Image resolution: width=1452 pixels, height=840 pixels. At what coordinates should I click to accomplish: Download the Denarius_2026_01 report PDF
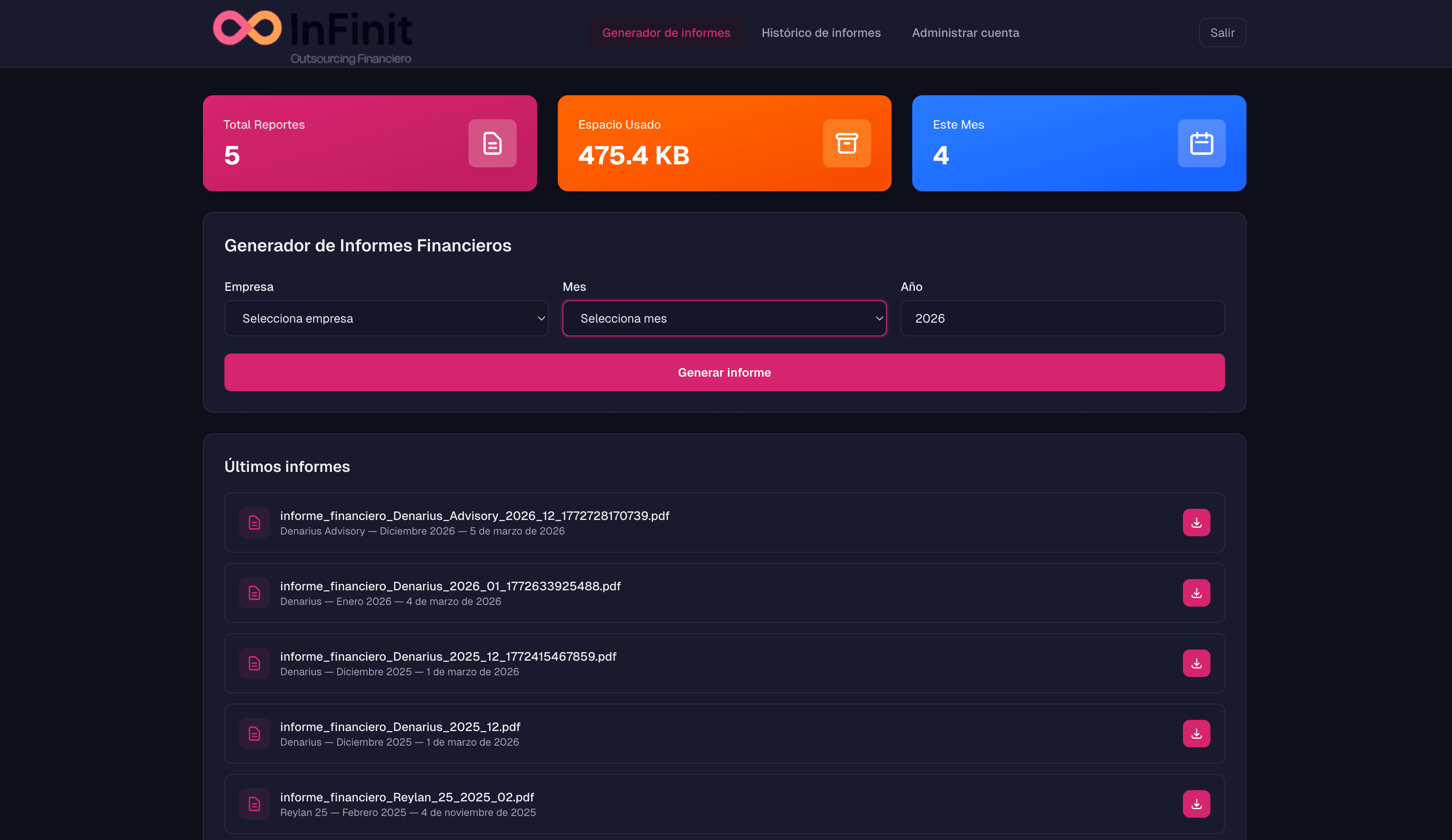coord(1196,593)
